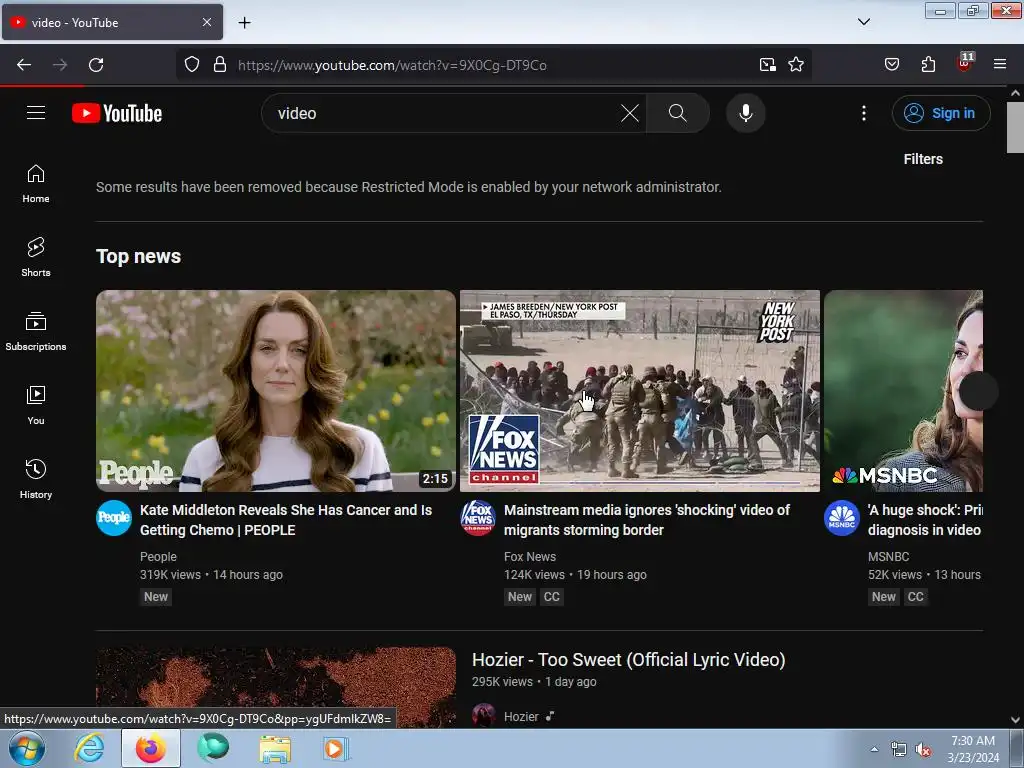
Task: Click the Hozier channel avatar
Action: (x=484, y=716)
